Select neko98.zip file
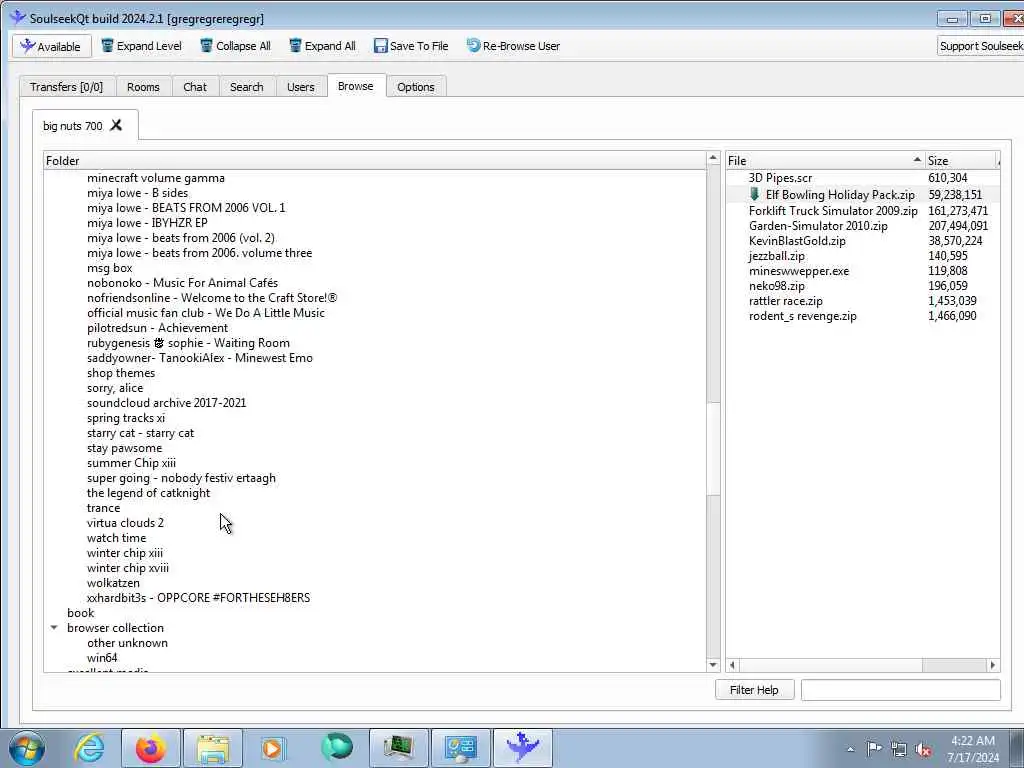This screenshot has width=1024, height=768. click(776, 286)
